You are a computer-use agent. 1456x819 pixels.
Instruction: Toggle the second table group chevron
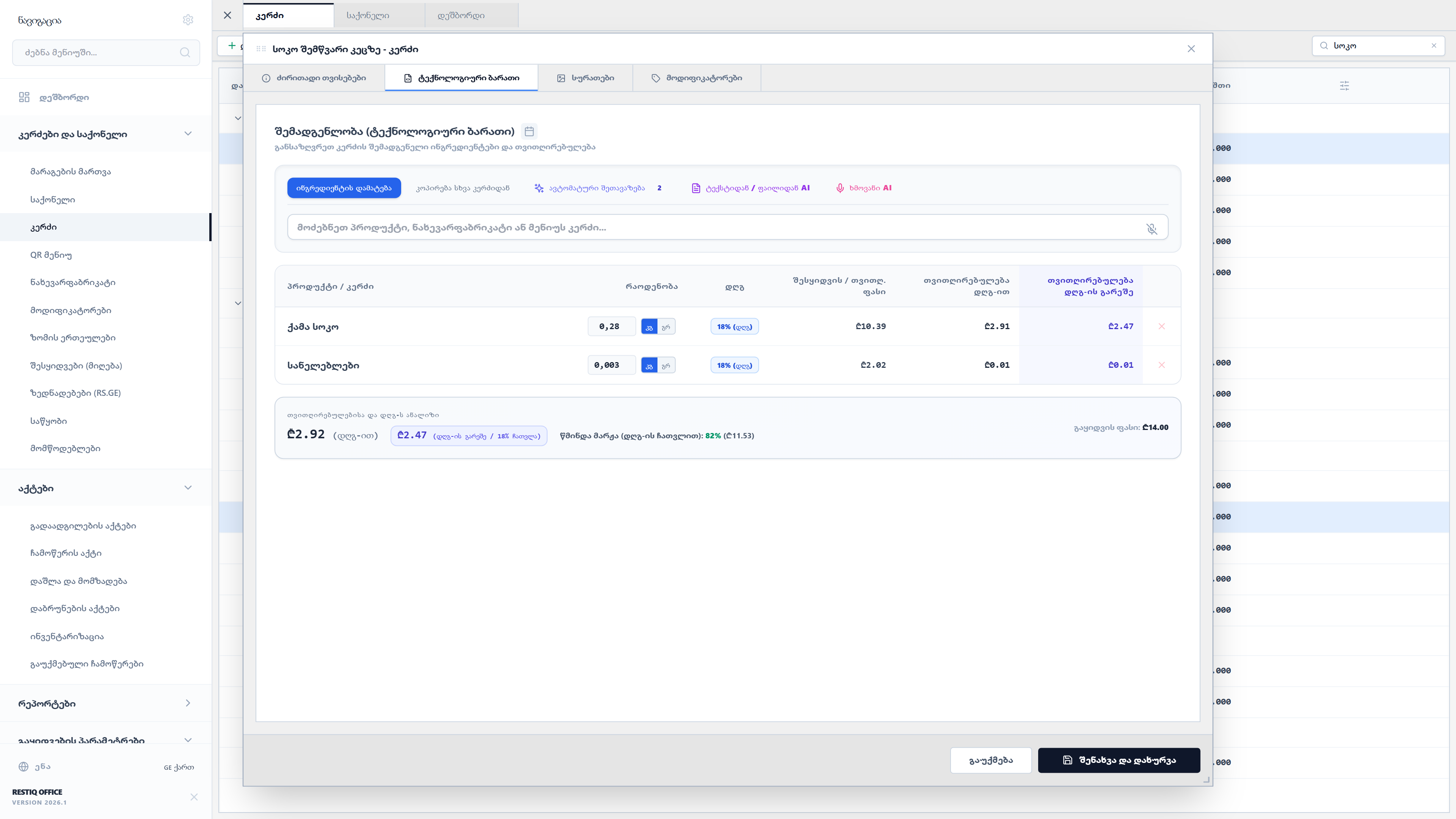click(x=238, y=303)
